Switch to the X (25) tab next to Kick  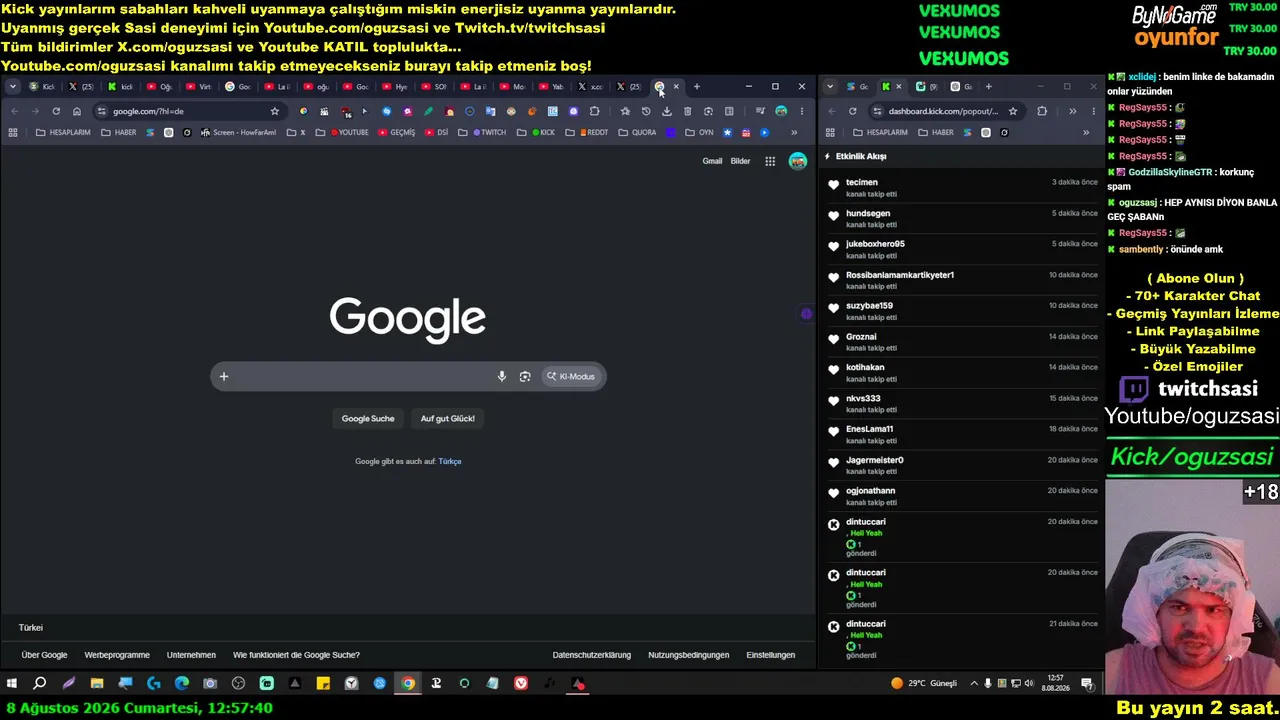click(81, 87)
